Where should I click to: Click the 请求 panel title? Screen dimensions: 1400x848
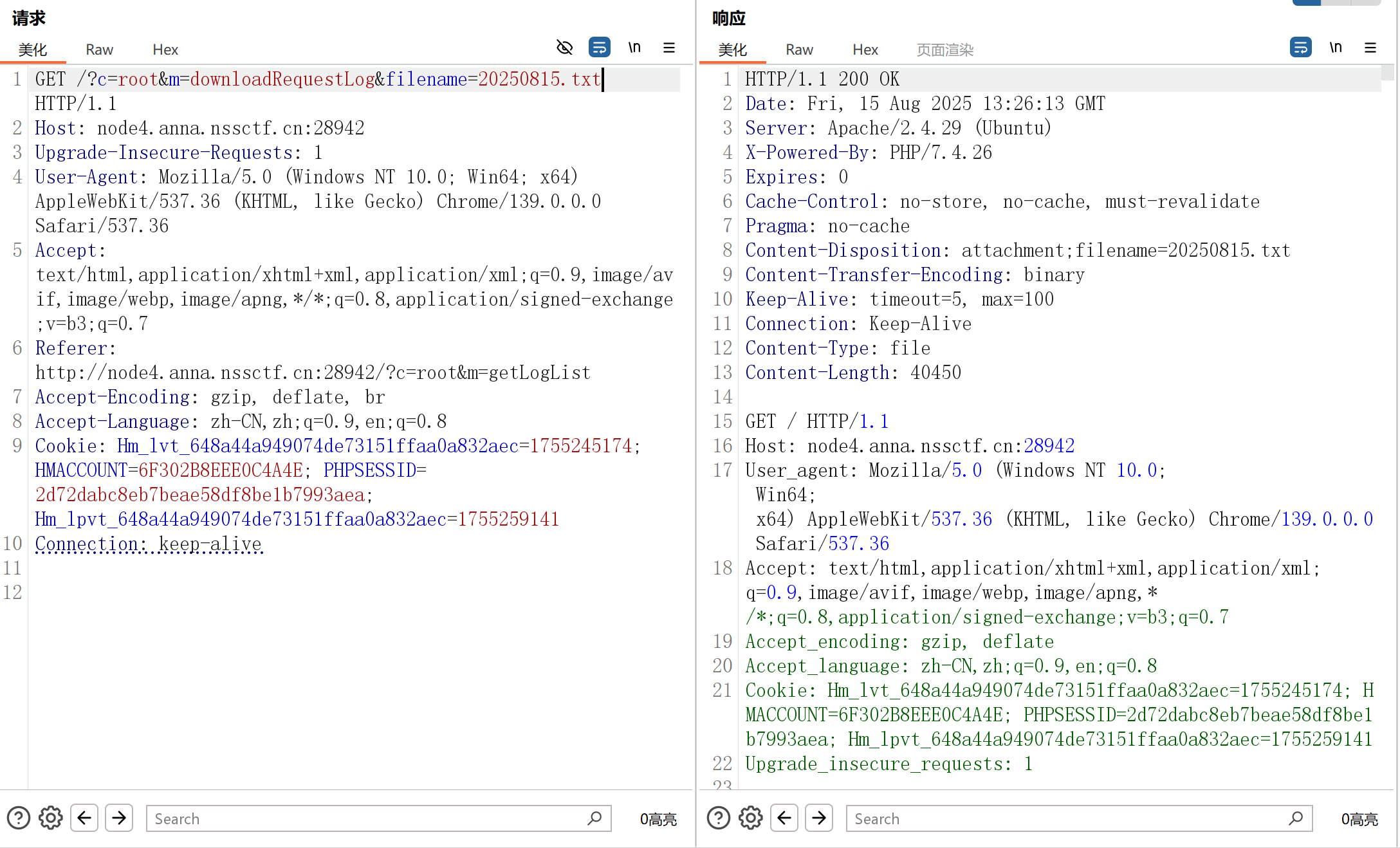tap(29, 18)
